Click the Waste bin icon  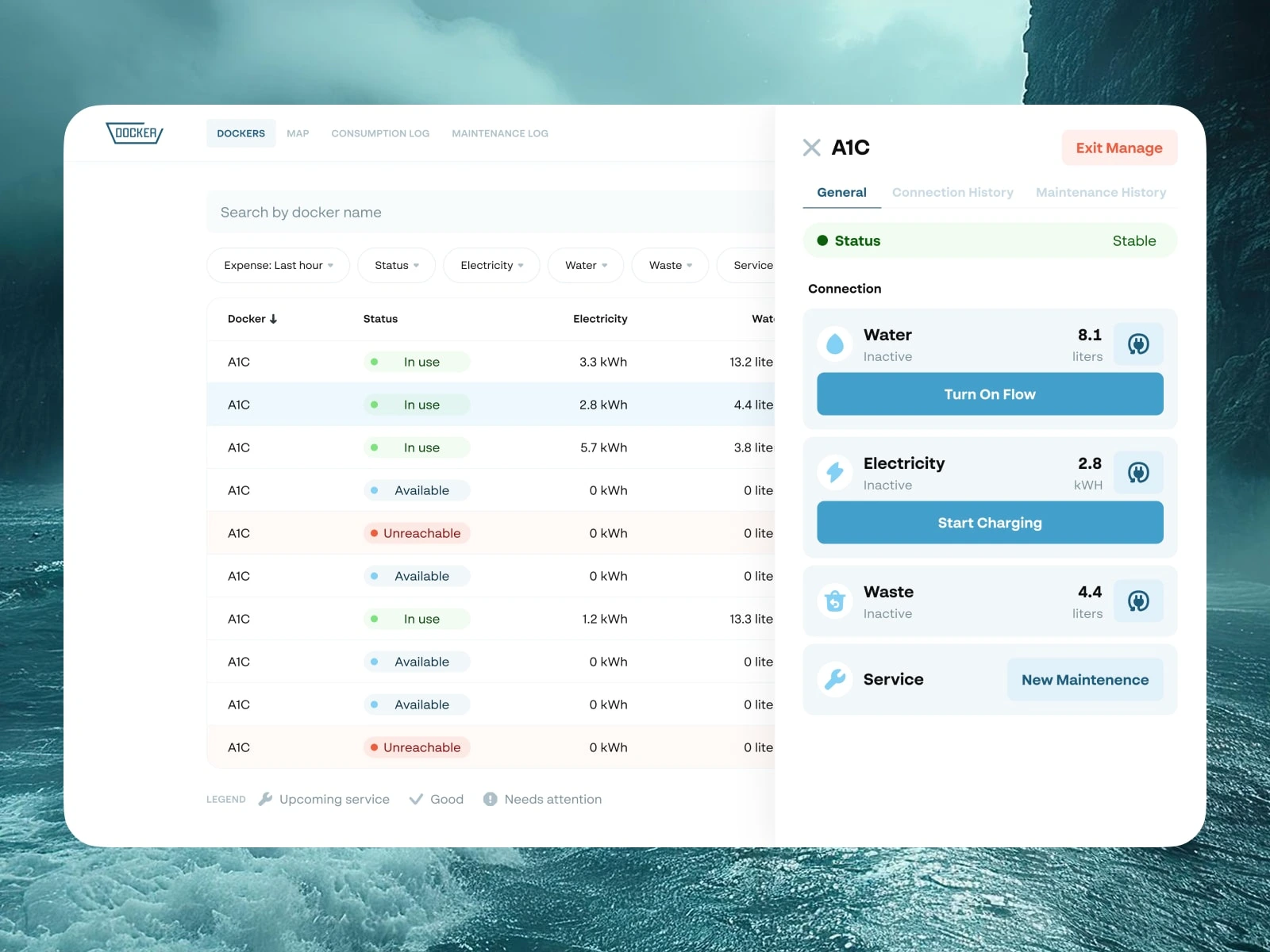[x=834, y=601]
